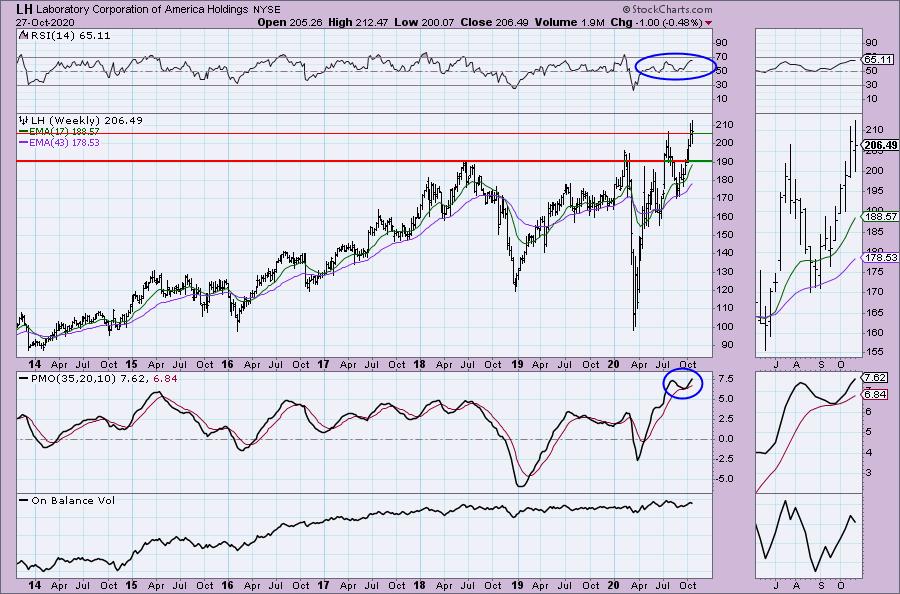Click the red down-arrow change indicator icon
This screenshot has width=900, height=594.
coord(709,23)
